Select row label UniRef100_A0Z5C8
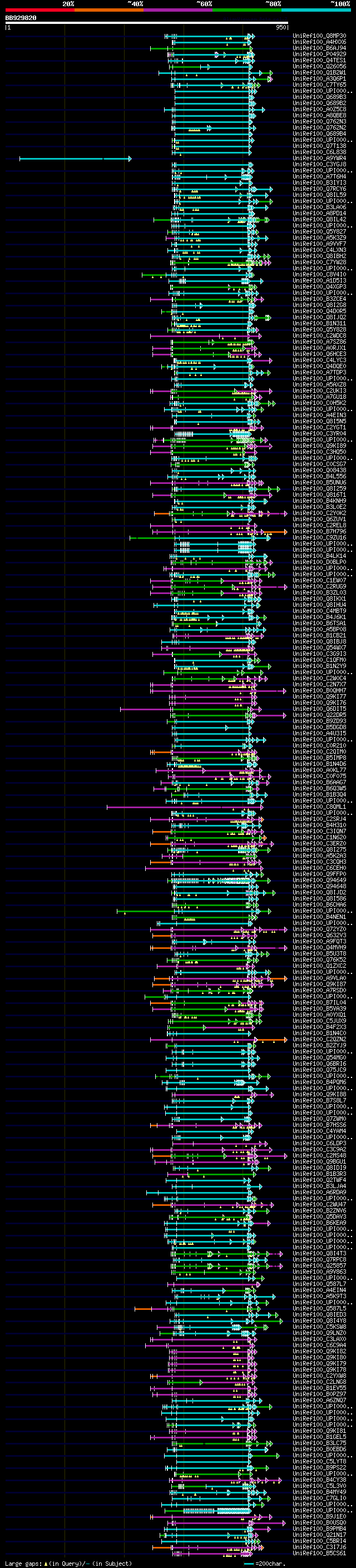The height and width of the screenshot is (1568, 356). pos(319,109)
